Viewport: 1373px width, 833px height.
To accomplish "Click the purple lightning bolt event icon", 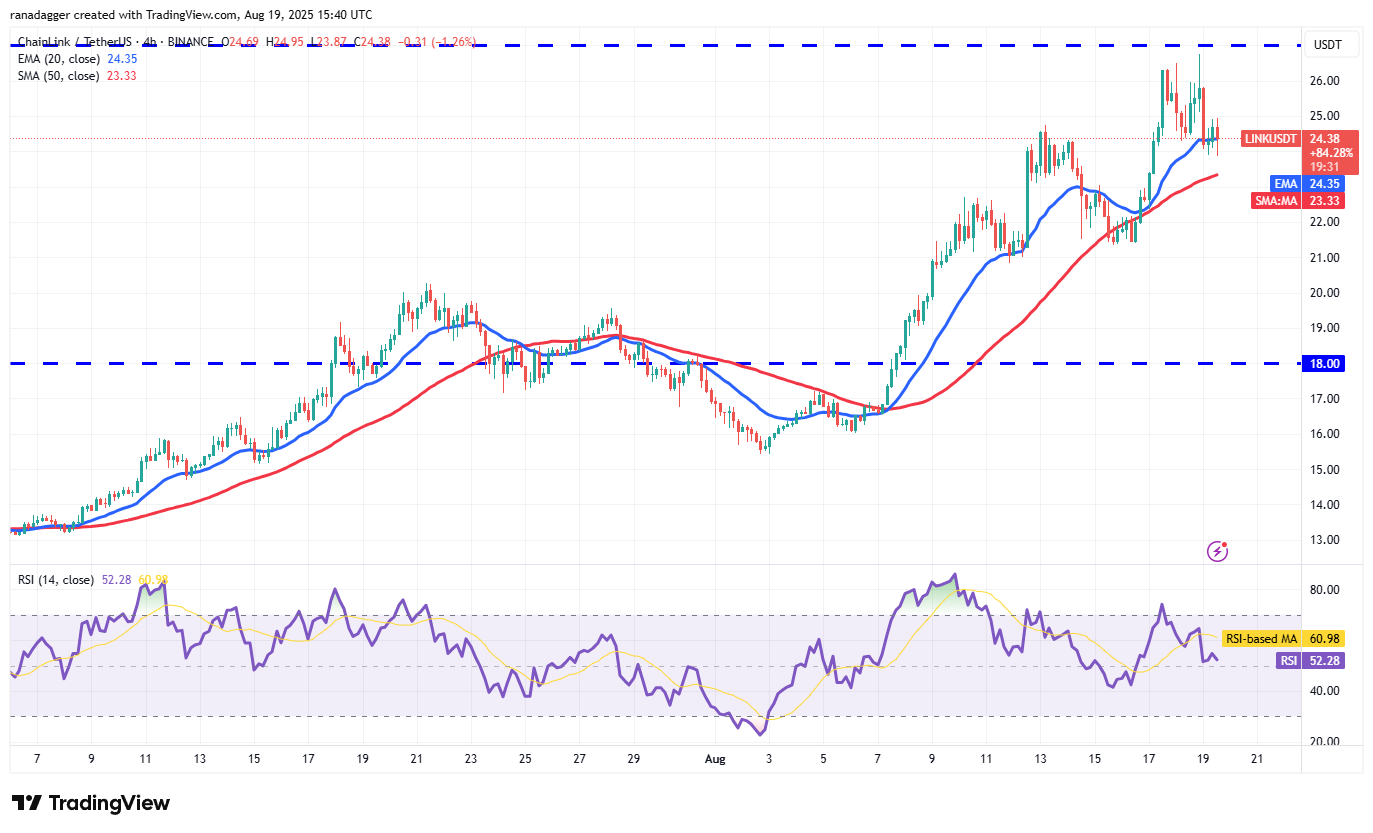I will tap(1218, 551).
